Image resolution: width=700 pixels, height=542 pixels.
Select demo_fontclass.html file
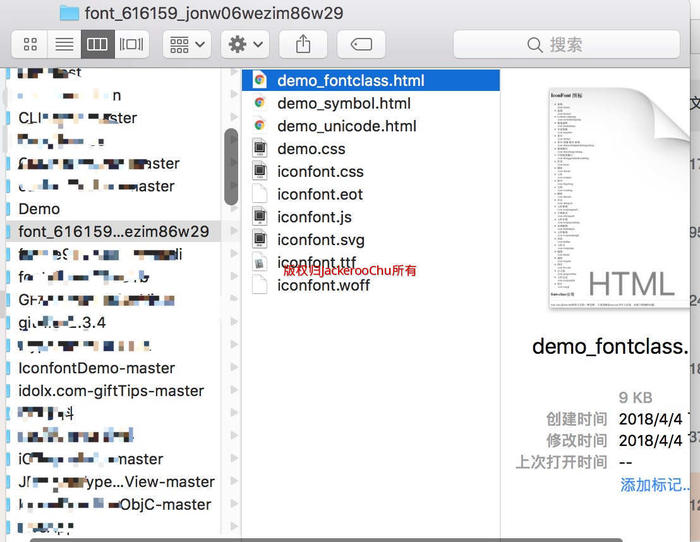coord(371,80)
